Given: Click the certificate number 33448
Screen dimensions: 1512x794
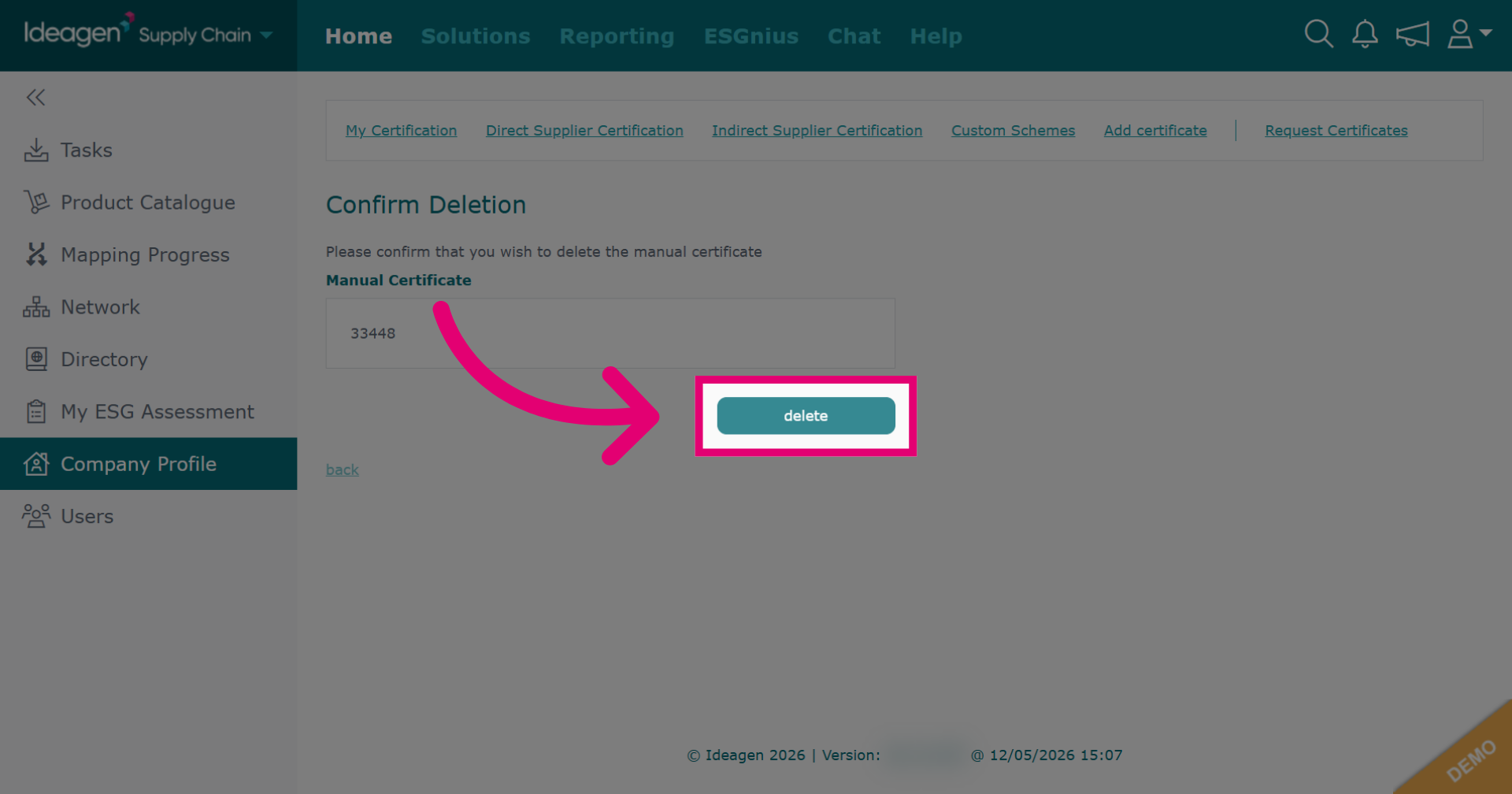Looking at the screenshot, I should pos(373,333).
